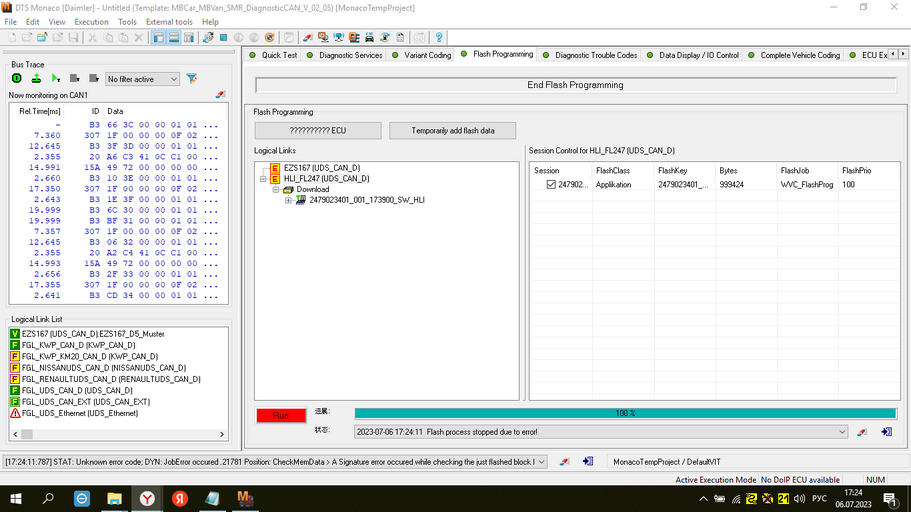Click export arrow icon beside flash status dropdown

(x=886, y=432)
